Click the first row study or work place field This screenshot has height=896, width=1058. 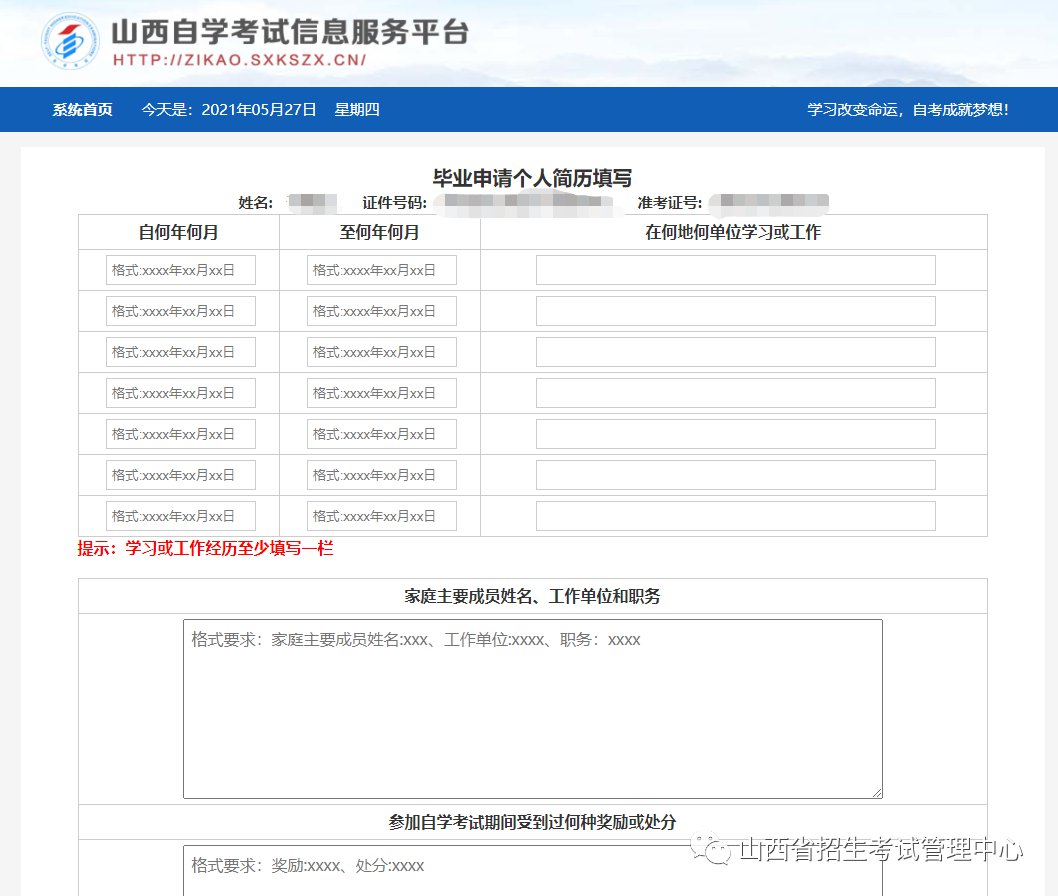point(735,270)
